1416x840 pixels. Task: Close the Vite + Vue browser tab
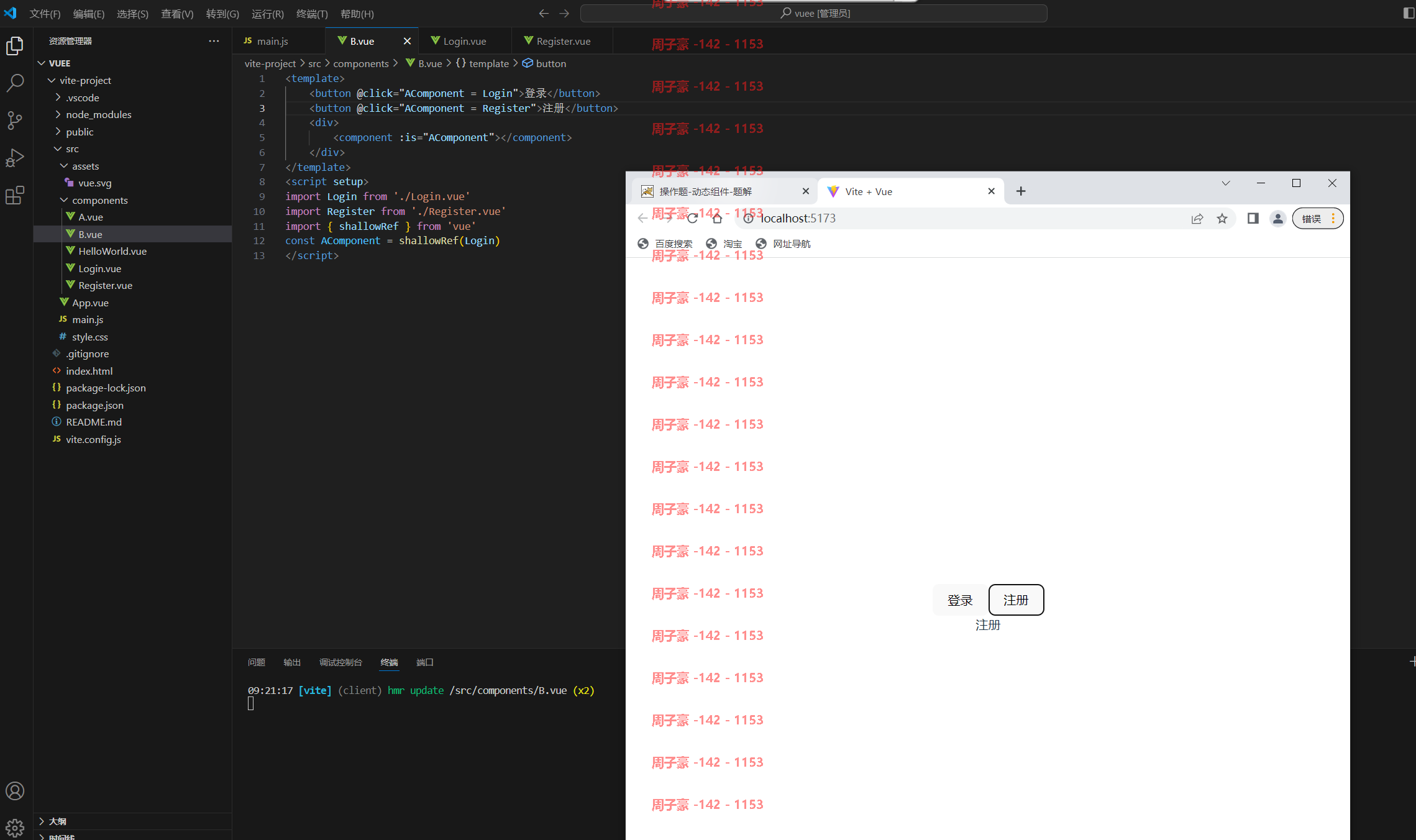click(991, 191)
